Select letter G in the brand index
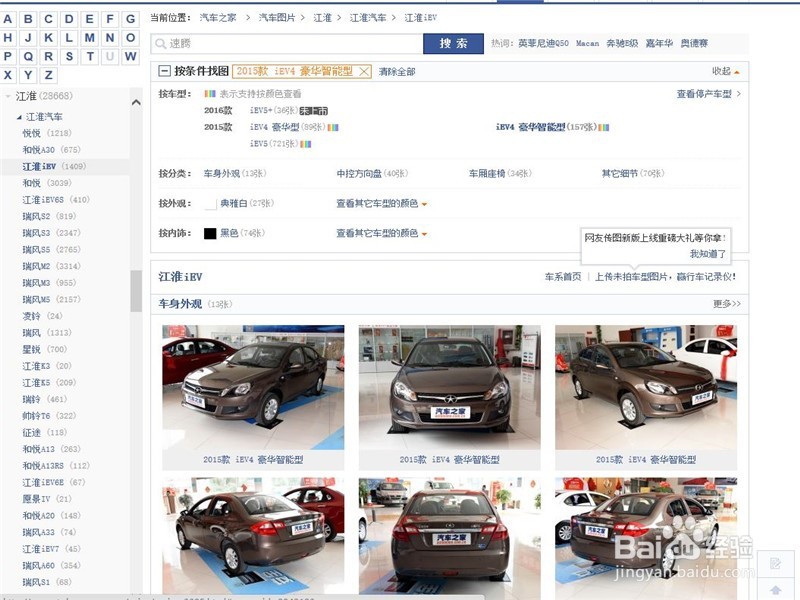Screen dimensions: 800x600 tap(130, 19)
